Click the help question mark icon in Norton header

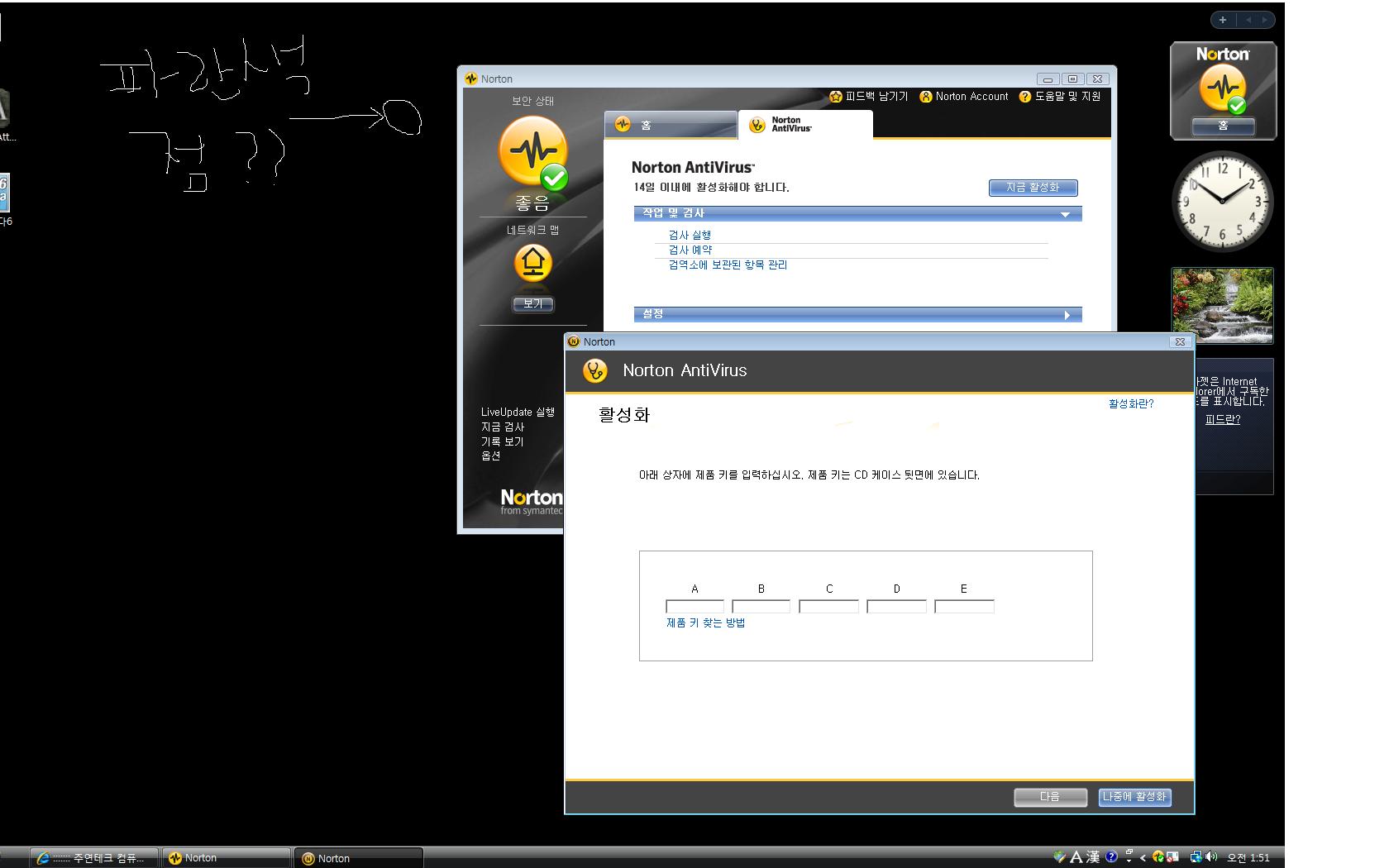tap(1025, 97)
